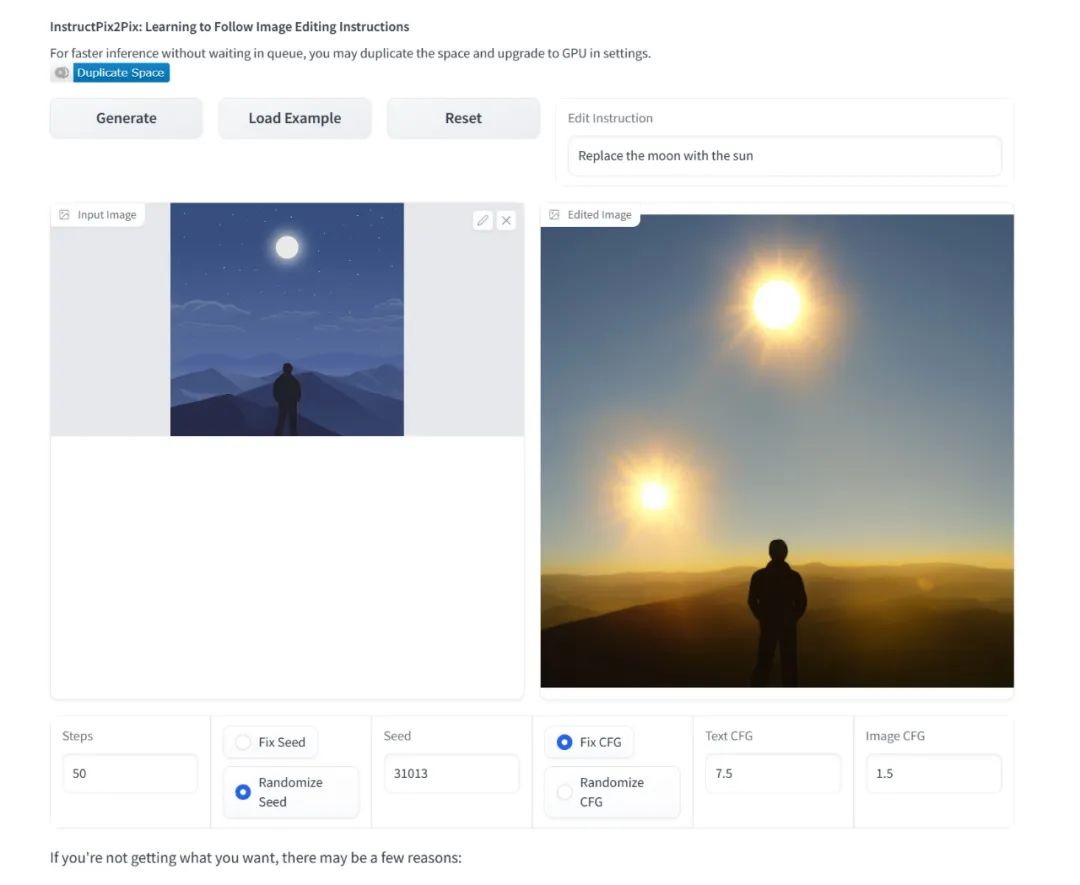
Task: Select the Randomize Seed radio option
Action: [243, 792]
